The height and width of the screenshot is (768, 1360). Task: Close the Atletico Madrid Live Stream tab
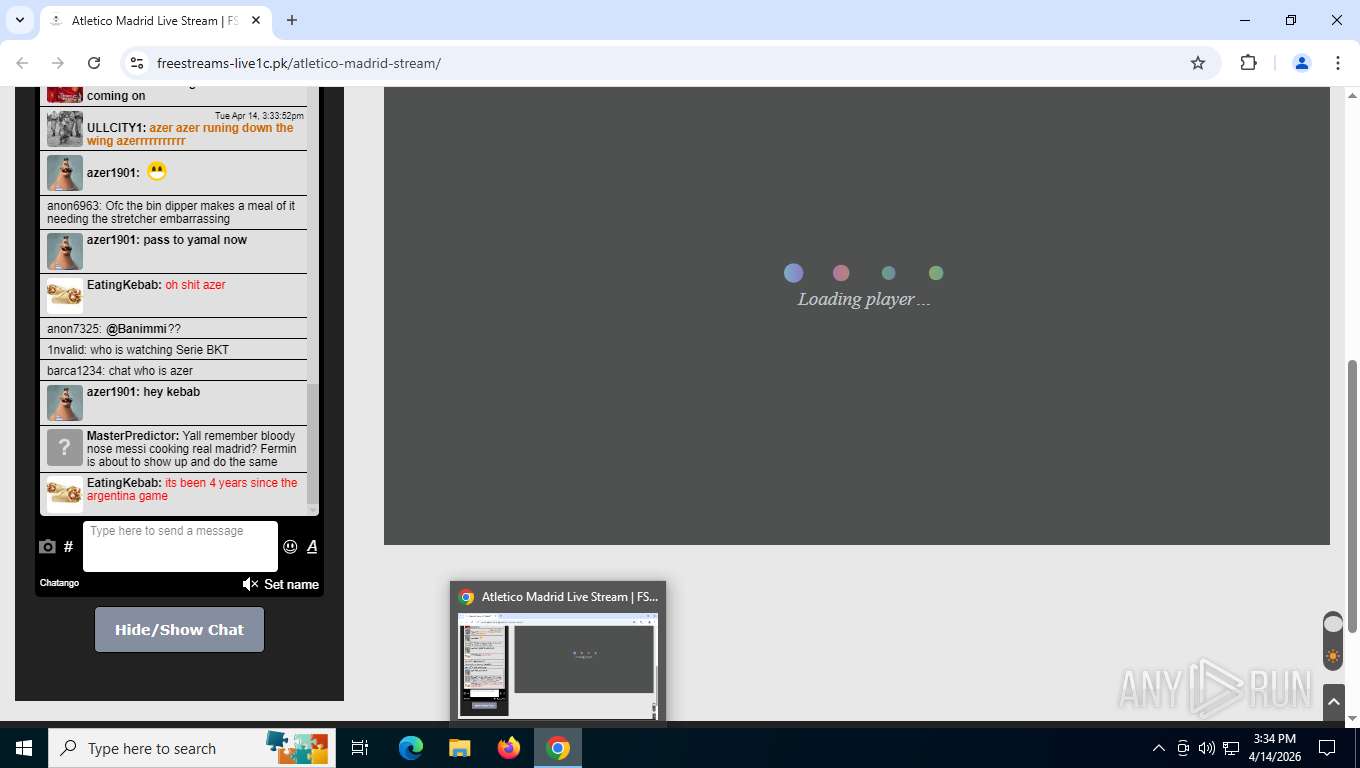256,20
